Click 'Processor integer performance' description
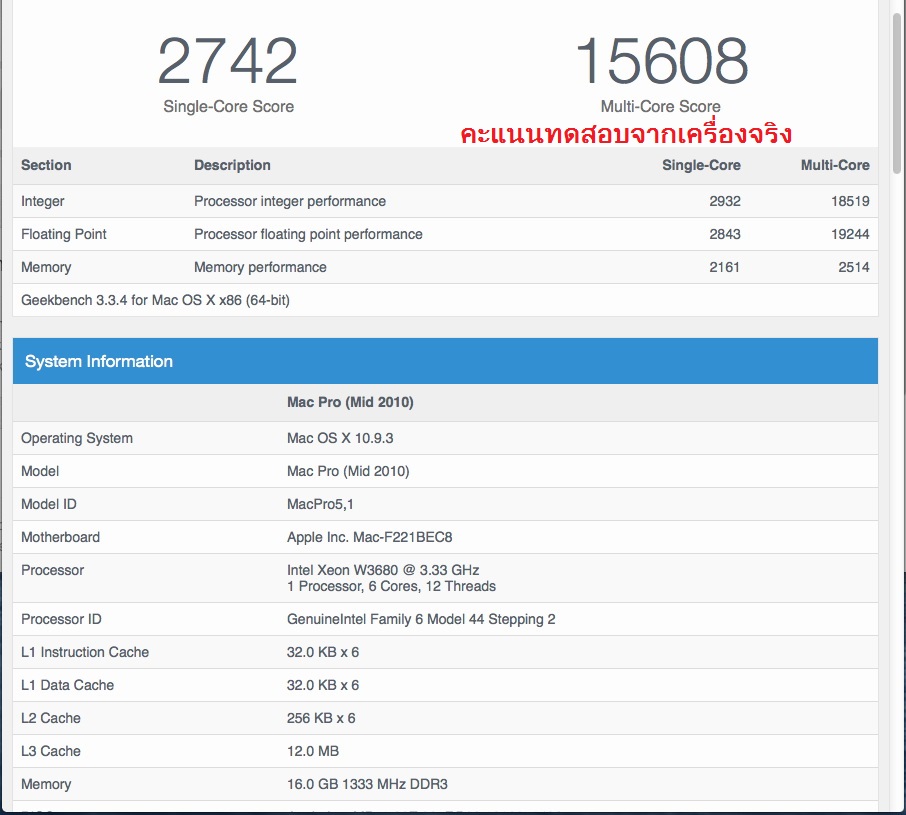This screenshot has height=815, width=906. tap(290, 201)
